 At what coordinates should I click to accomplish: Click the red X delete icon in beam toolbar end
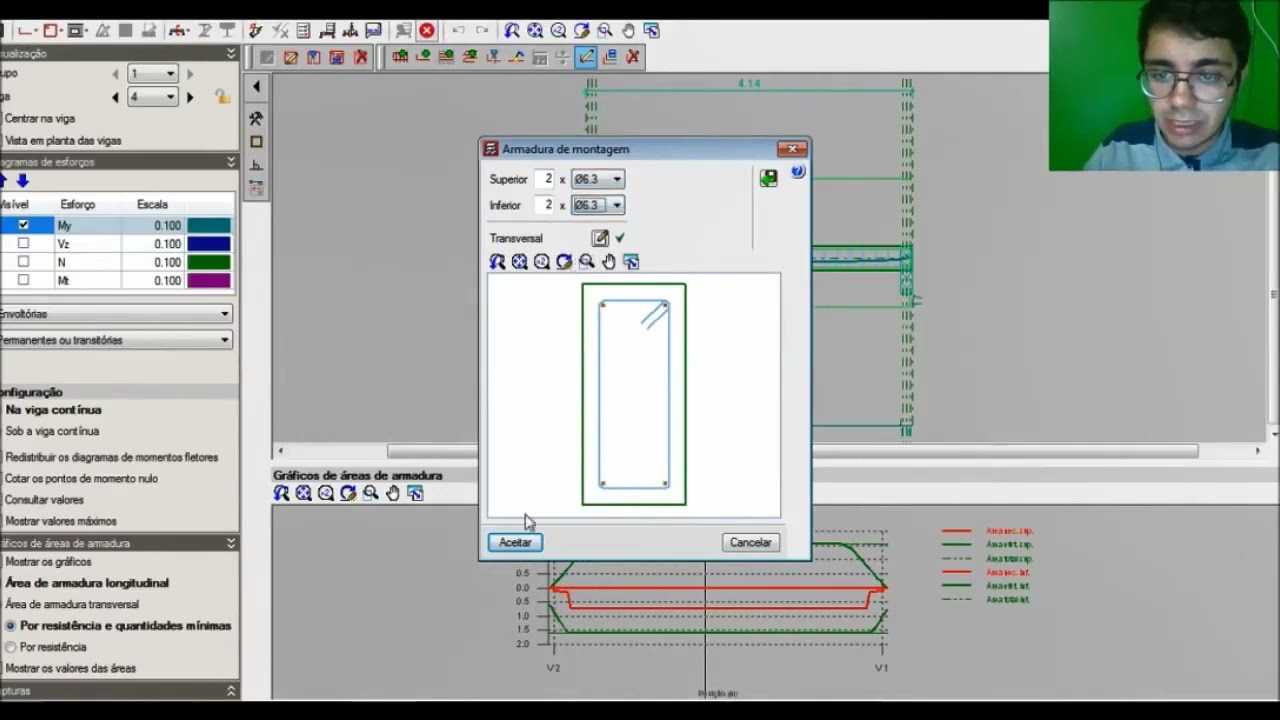click(632, 57)
